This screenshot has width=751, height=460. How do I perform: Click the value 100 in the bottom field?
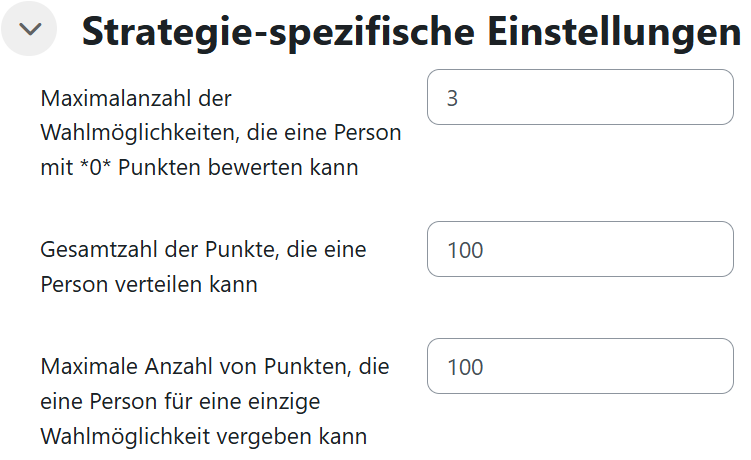[x=466, y=367]
